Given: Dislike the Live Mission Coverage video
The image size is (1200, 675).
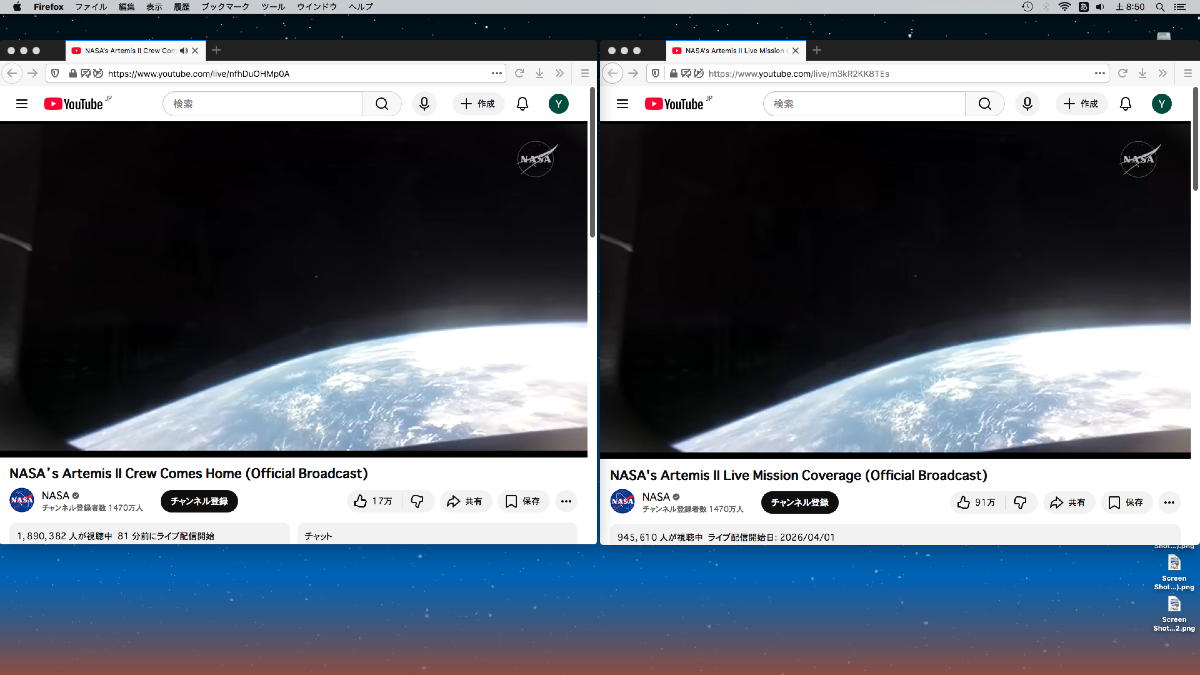Looking at the screenshot, I should (1020, 502).
